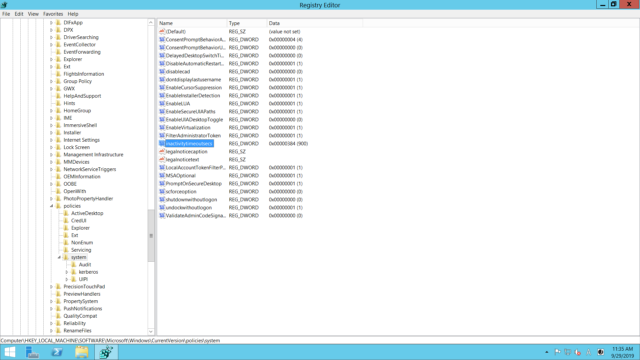This screenshot has width=640, height=360.
Task: Collapse the system tree node
Action: pyautogui.click(x=59, y=257)
